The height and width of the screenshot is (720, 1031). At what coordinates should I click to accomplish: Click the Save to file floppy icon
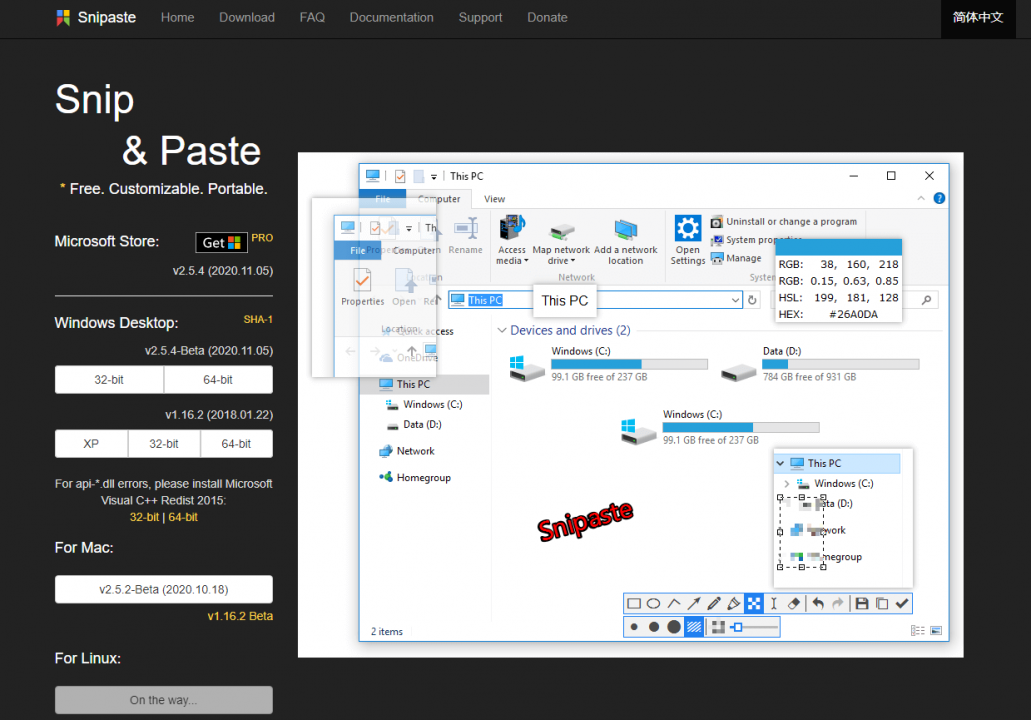(x=861, y=604)
